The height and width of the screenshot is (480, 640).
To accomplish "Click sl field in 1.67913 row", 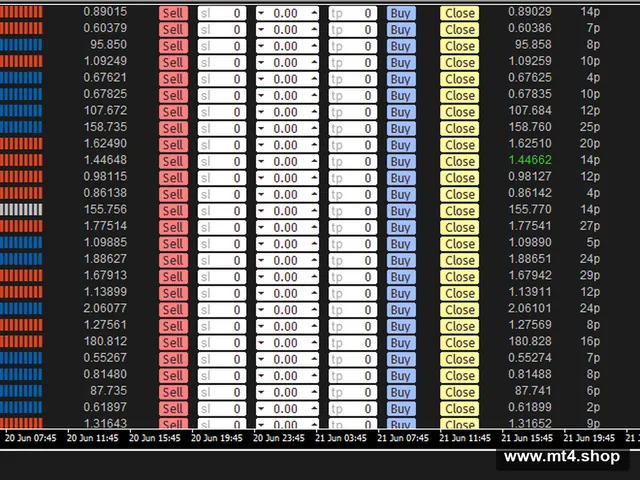I will click(222, 277).
